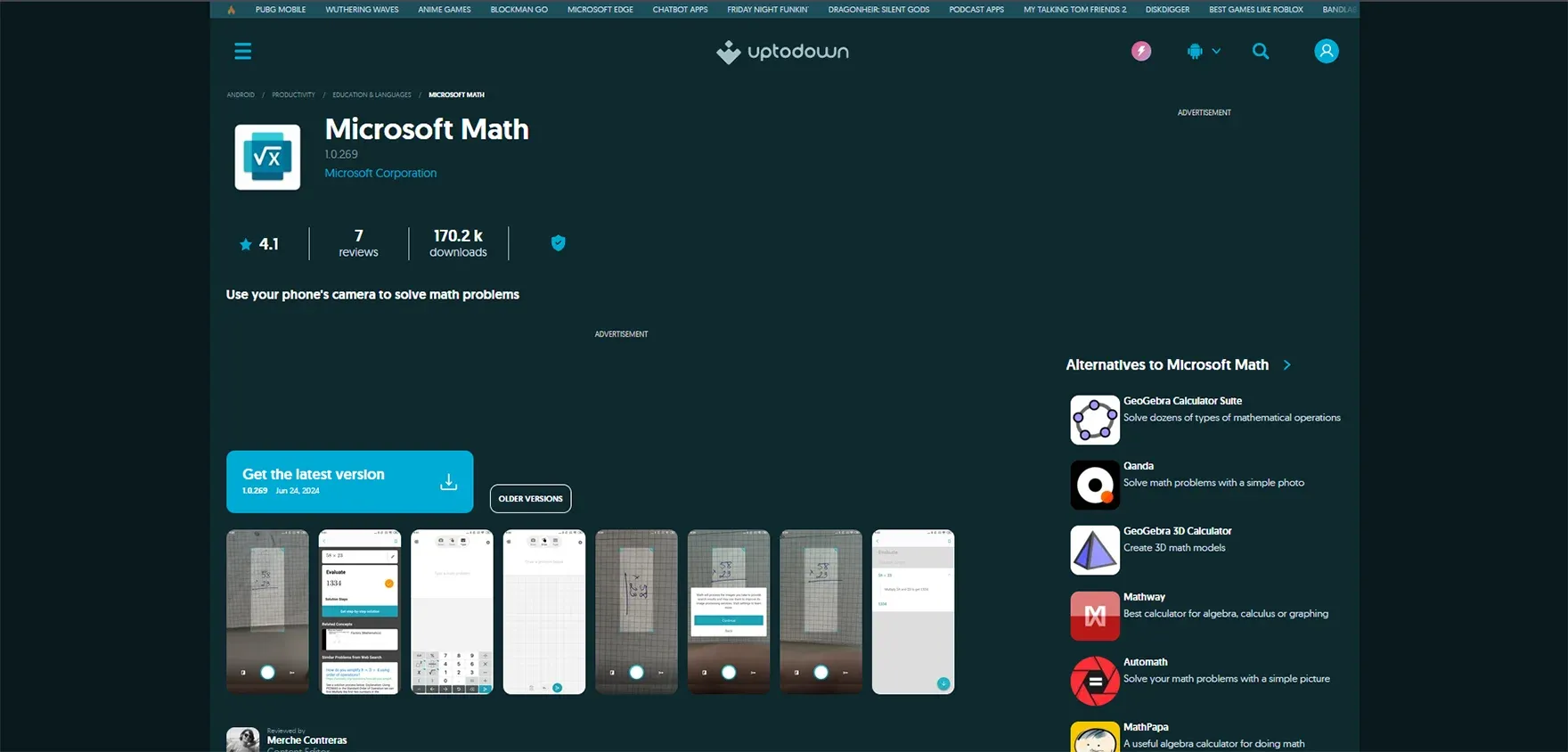The image size is (1568, 752).
Task: Open the hamburger menu
Action: click(242, 51)
